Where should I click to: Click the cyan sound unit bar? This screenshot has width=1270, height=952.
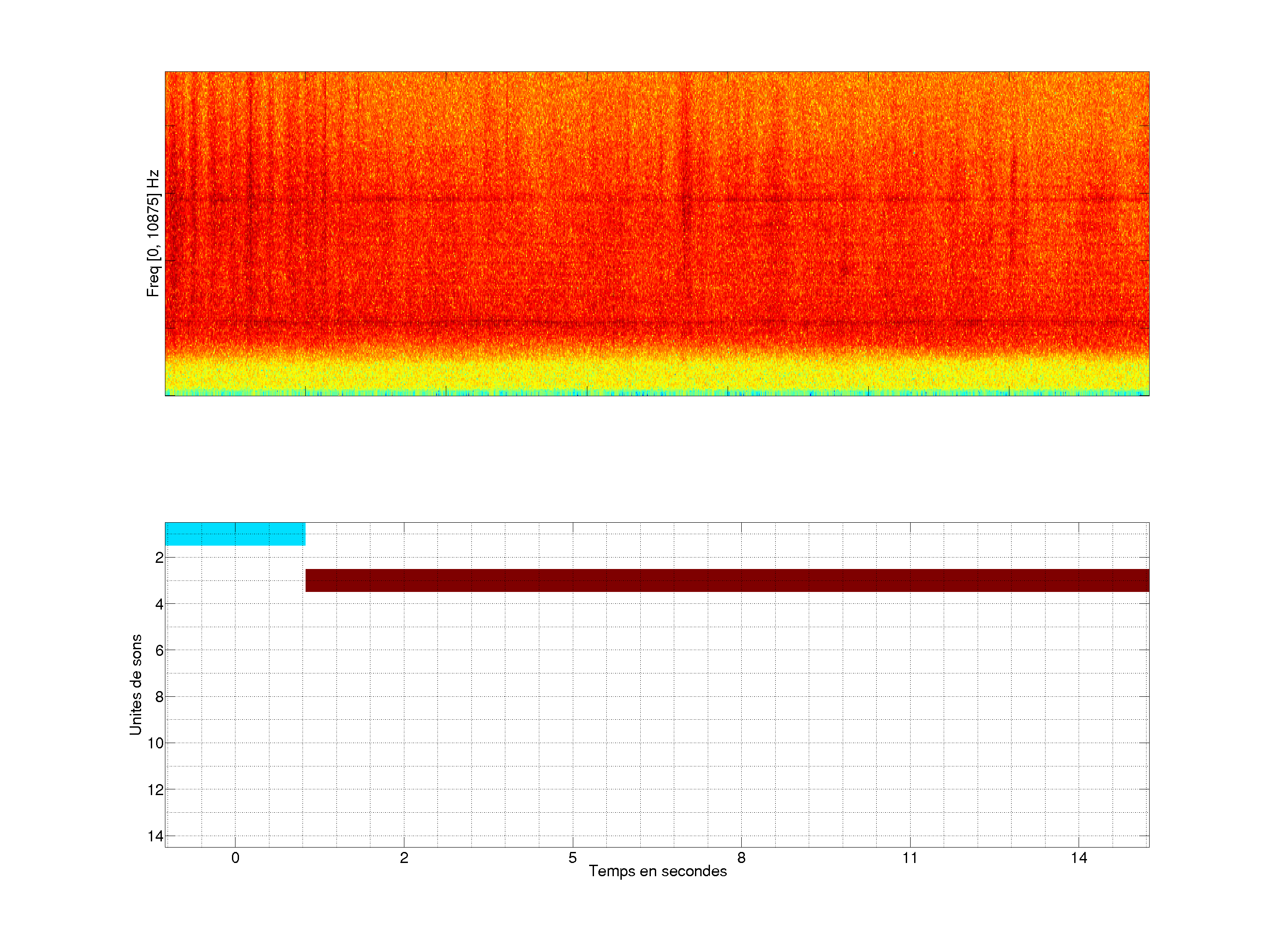click(235, 534)
